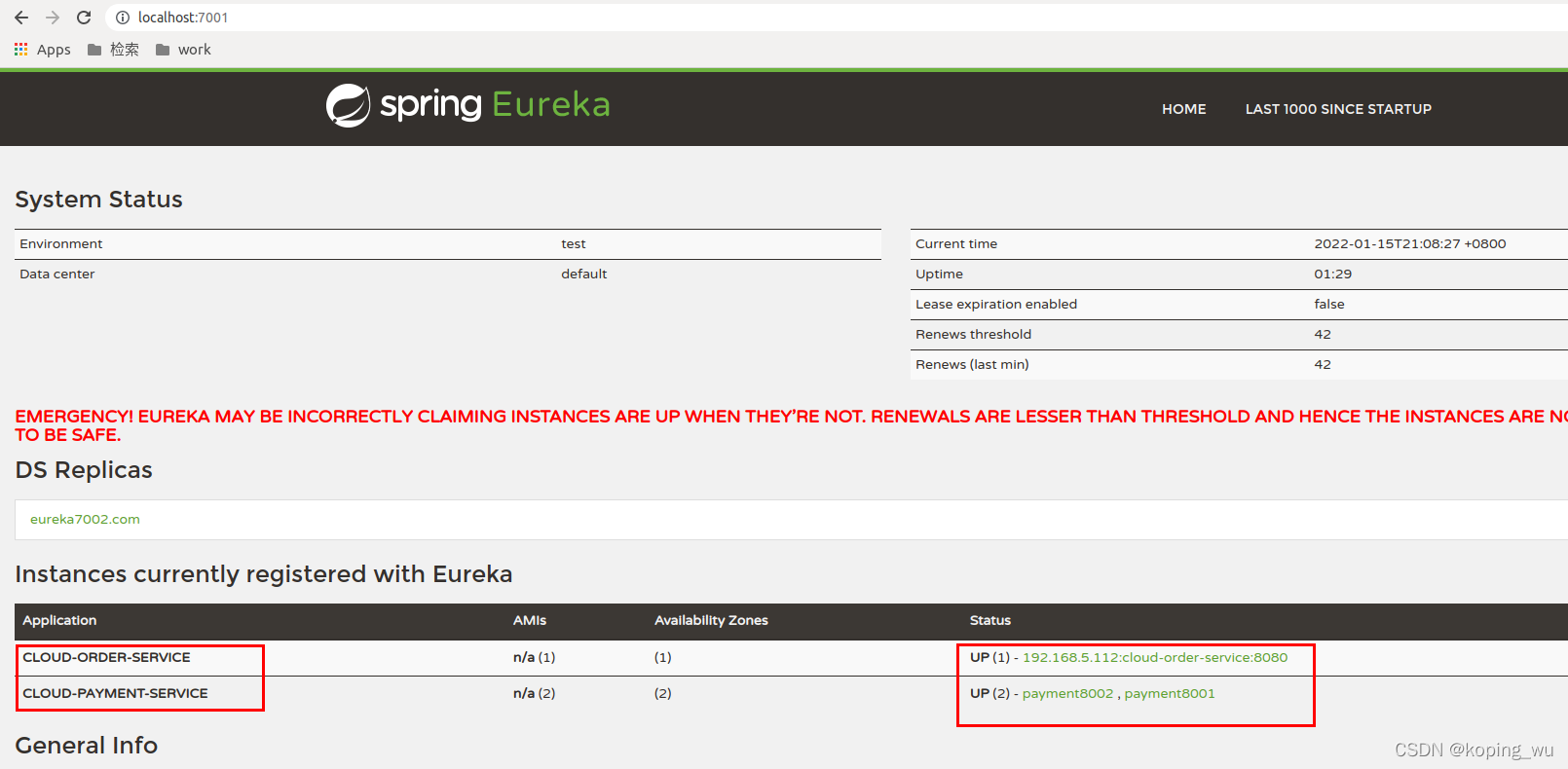Click the timestamp 2022-01-15T21:08:27 +0800
The image size is (1568, 769).
[1410, 244]
